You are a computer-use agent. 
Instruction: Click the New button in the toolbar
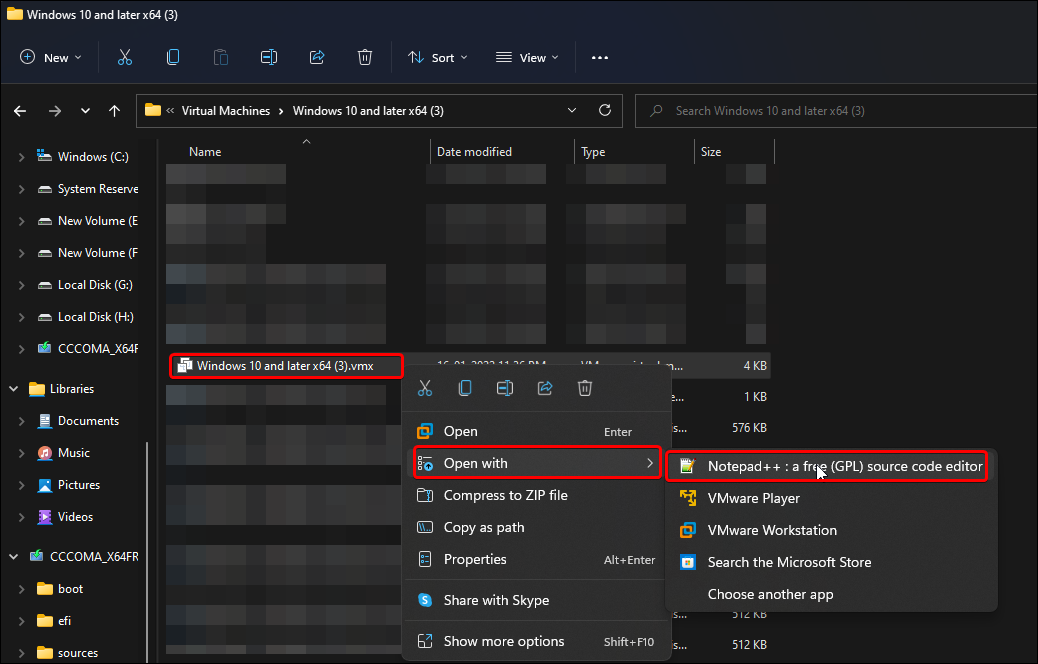[x=50, y=57]
